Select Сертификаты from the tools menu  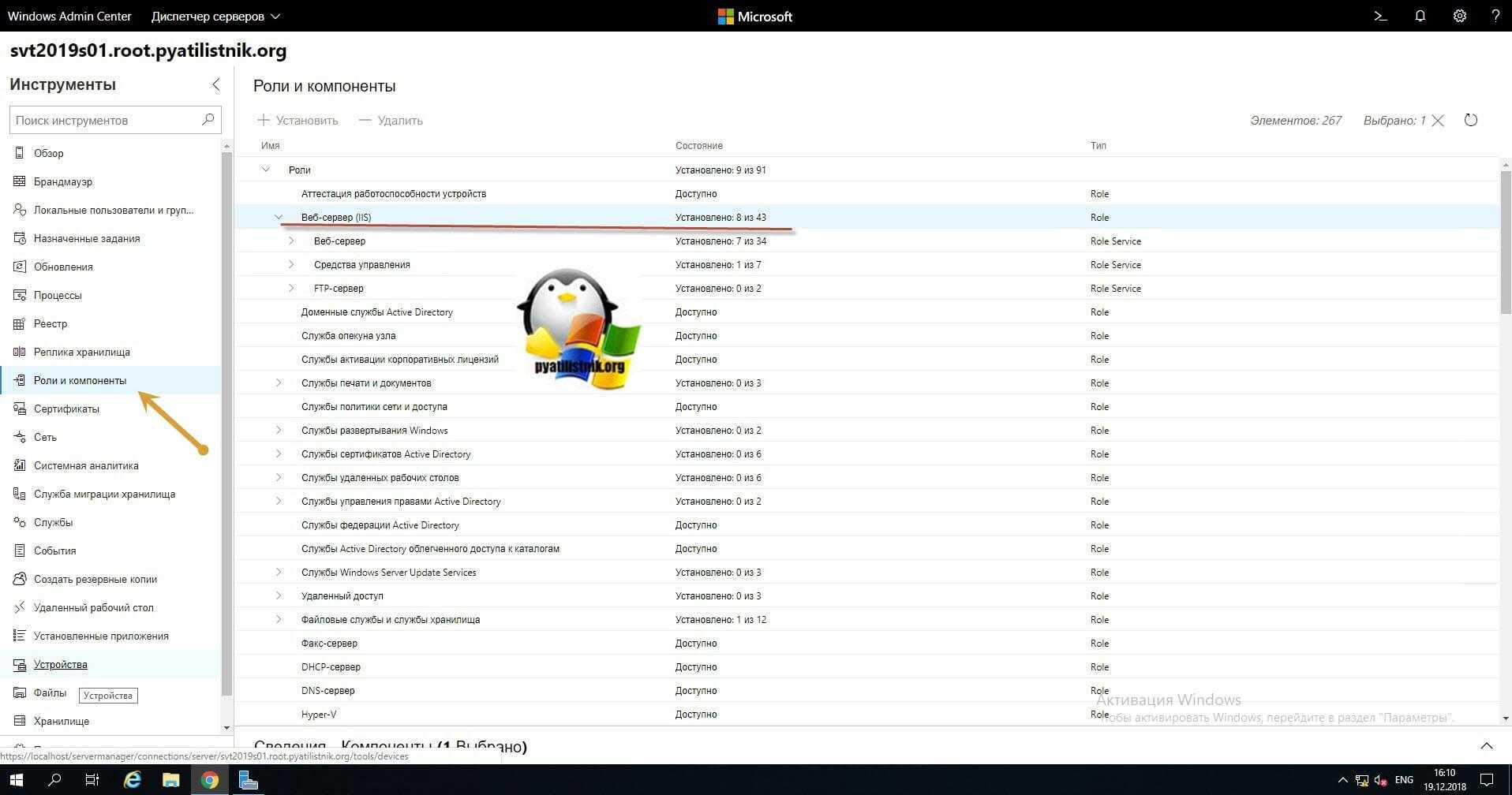(66, 409)
